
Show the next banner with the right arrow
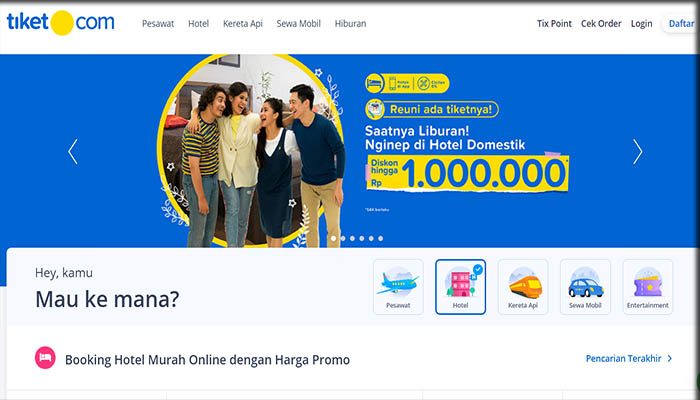pyautogui.click(x=638, y=152)
